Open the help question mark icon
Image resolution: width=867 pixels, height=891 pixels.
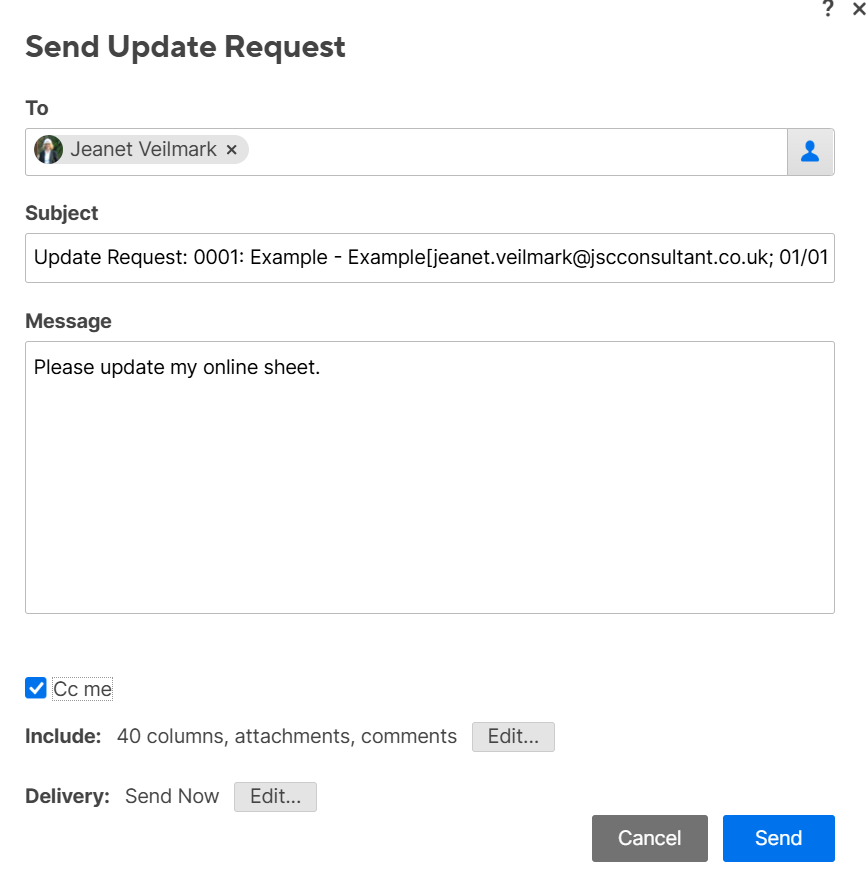point(827,9)
